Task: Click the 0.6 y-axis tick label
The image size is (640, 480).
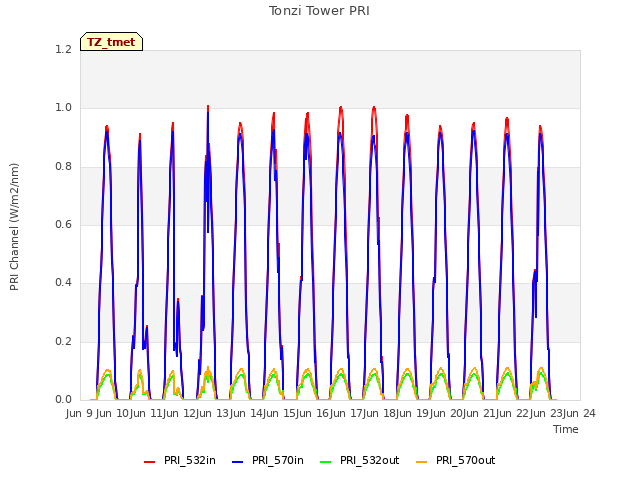Action: [x=63, y=224]
